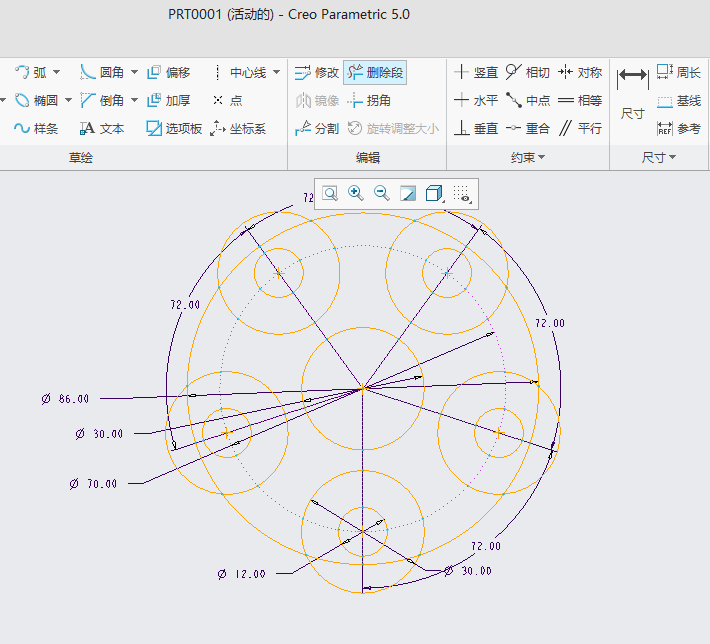Apply the Tangent (相切) constraint
The width and height of the screenshot is (710, 644).
[x=528, y=72]
